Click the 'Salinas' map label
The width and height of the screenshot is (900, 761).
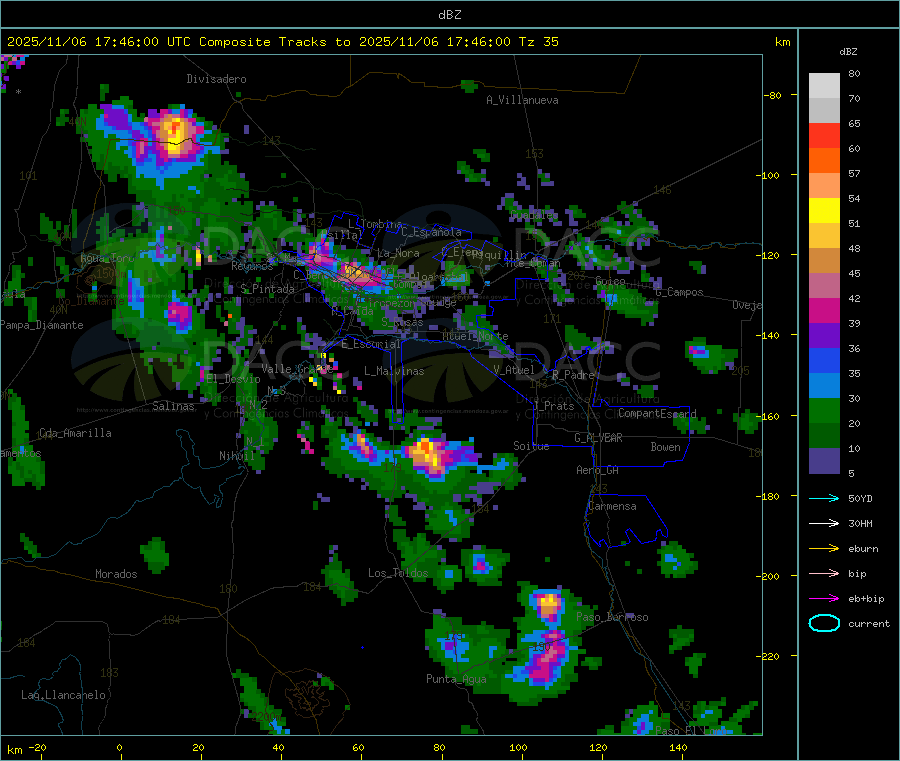tap(173, 406)
